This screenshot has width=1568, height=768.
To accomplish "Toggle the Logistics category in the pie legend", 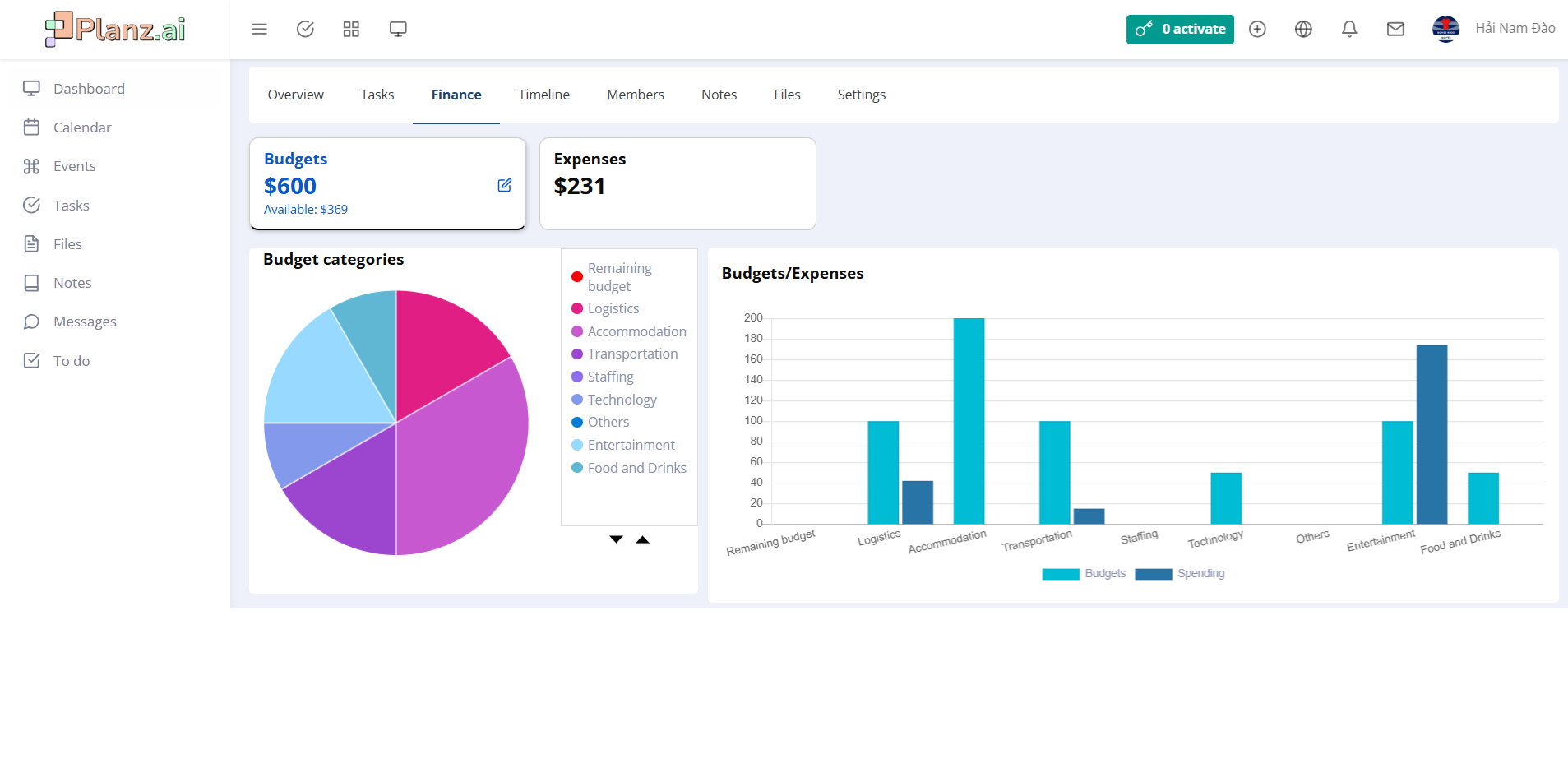I will 613,308.
